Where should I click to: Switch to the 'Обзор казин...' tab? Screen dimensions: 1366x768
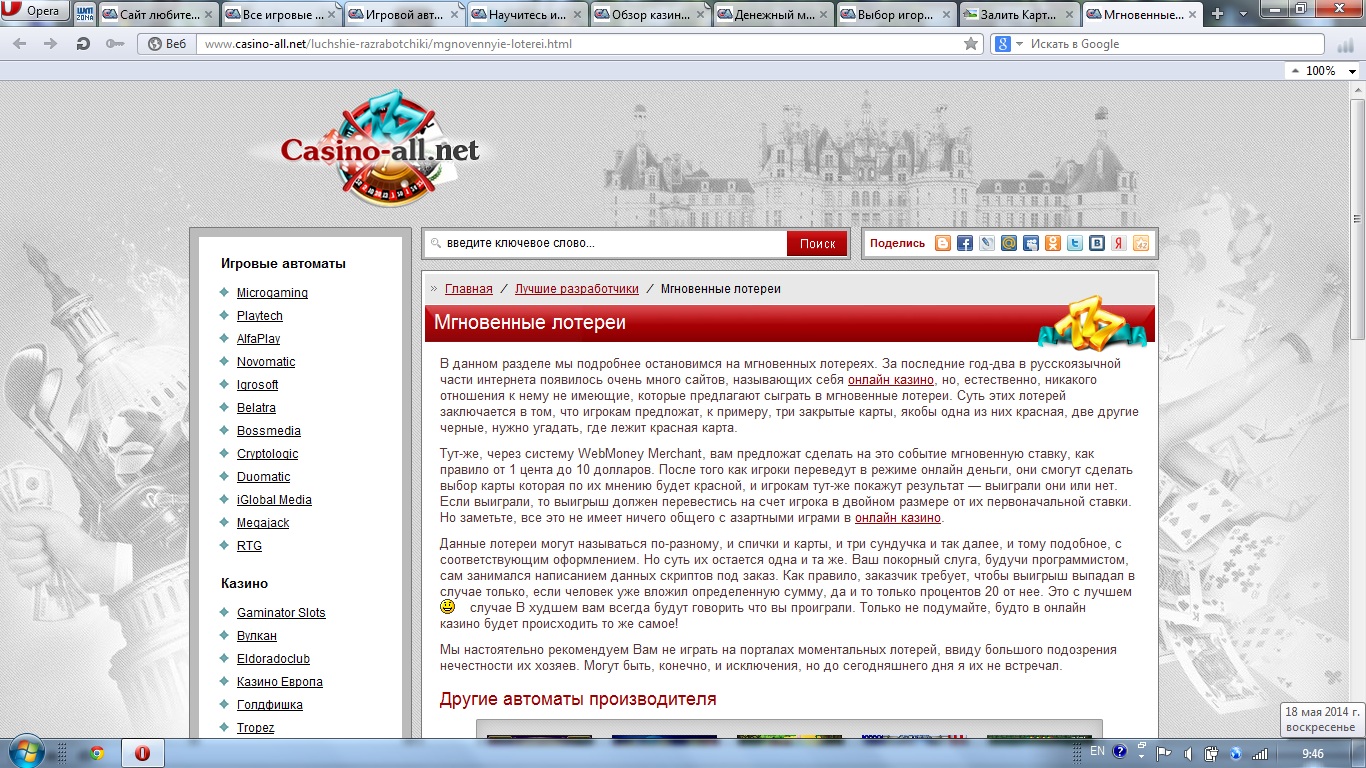tap(650, 15)
